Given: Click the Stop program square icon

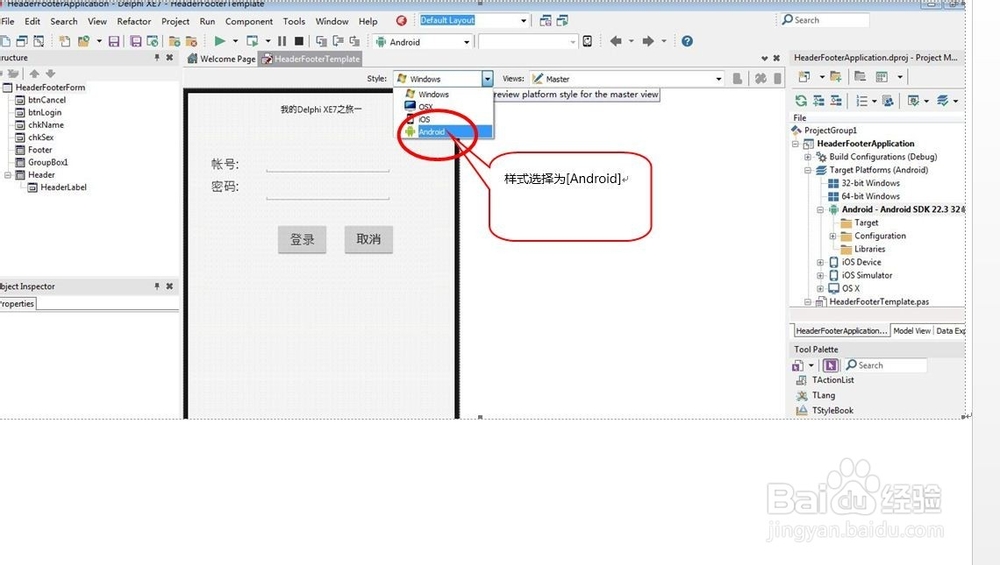Looking at the screenshot, I should click(298, 41).
